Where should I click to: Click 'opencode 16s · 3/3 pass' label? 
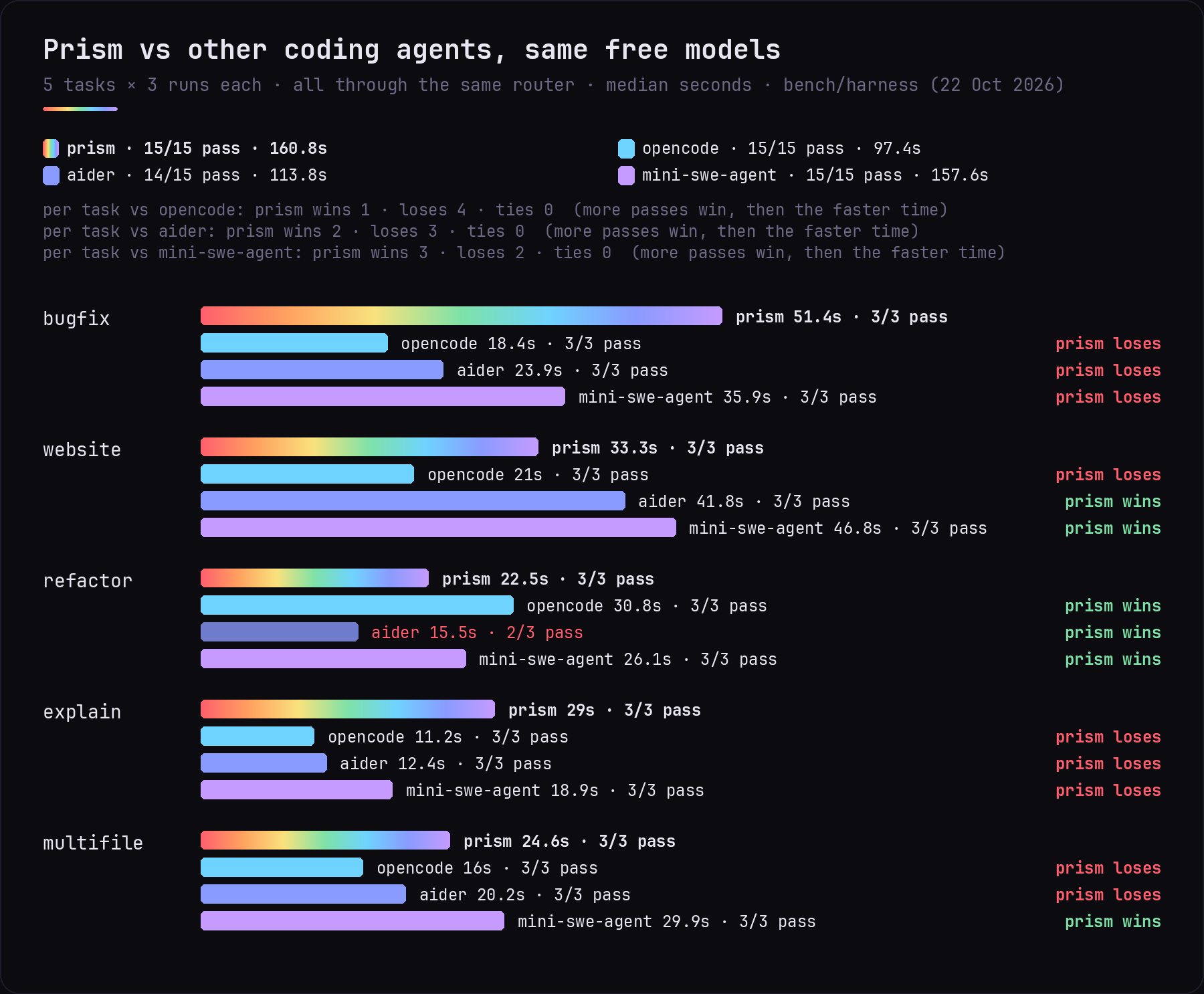488,868
